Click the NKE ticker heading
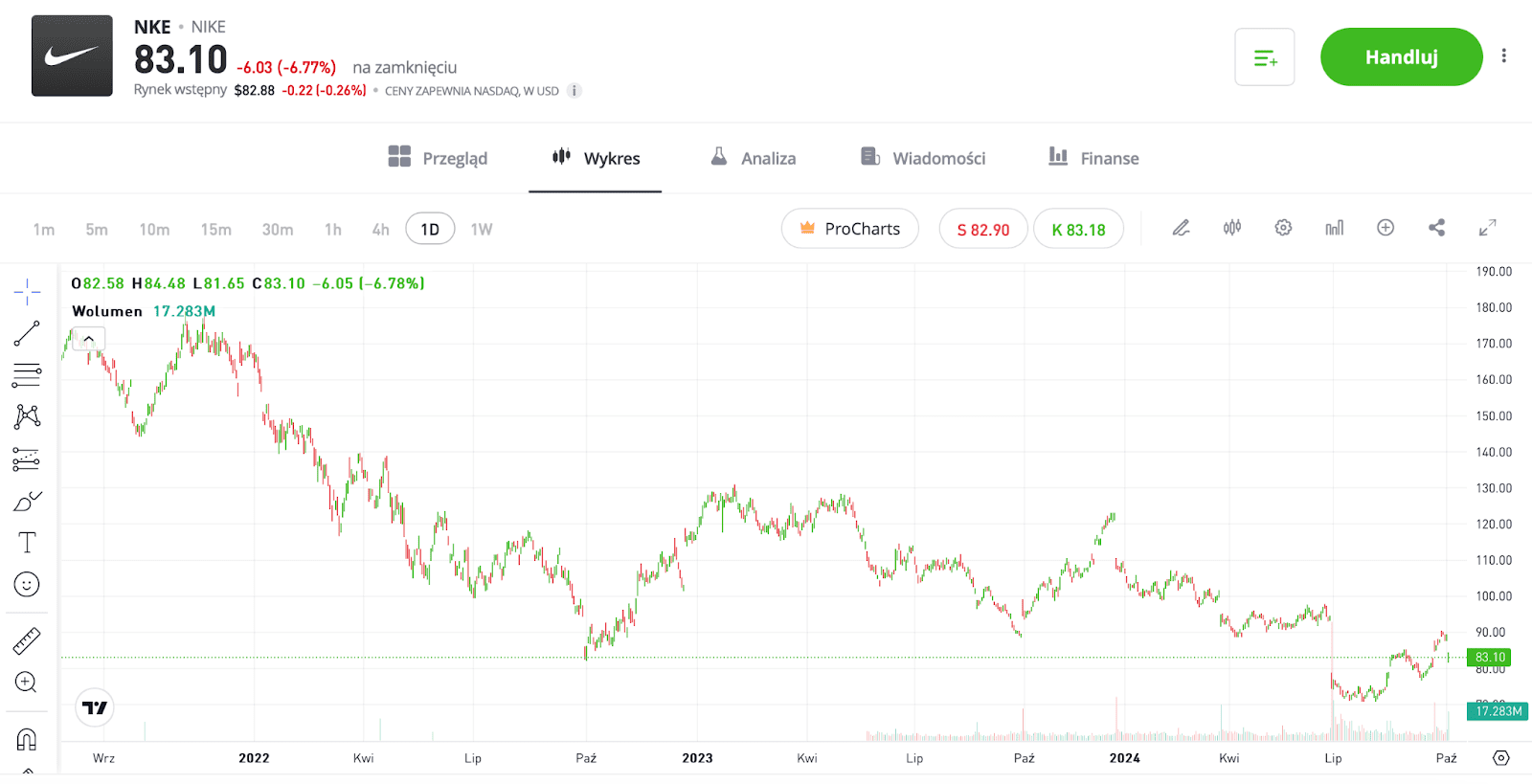The height and width of the screenshot is (784, 1532). 152,27
